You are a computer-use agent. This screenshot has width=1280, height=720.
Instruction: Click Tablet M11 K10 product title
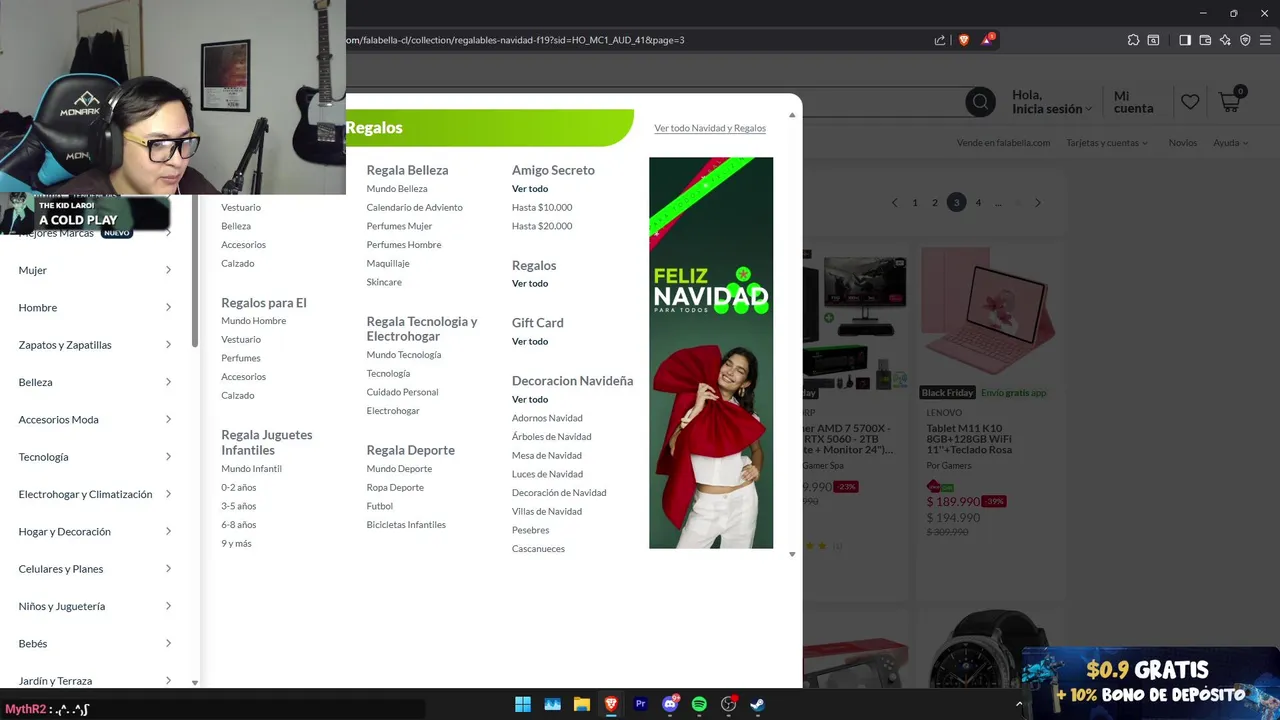[969, 439]
